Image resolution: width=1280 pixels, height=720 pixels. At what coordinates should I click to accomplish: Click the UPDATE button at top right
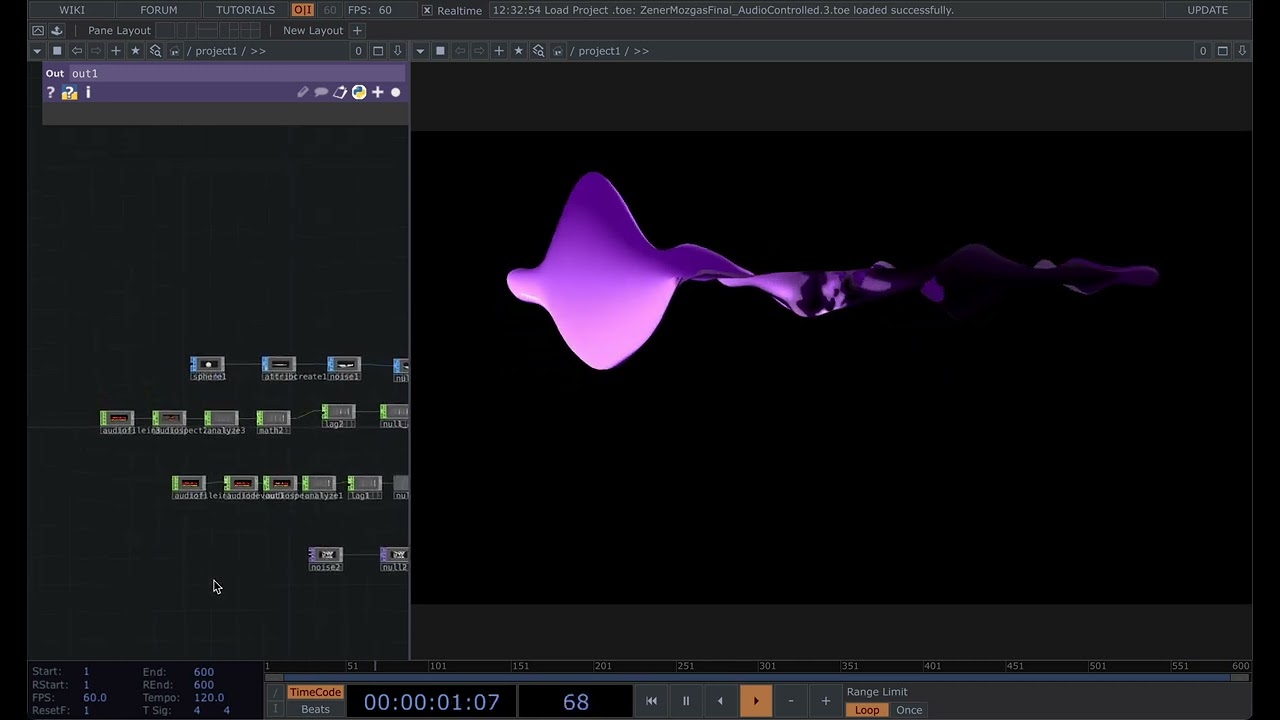(1207, 10)
